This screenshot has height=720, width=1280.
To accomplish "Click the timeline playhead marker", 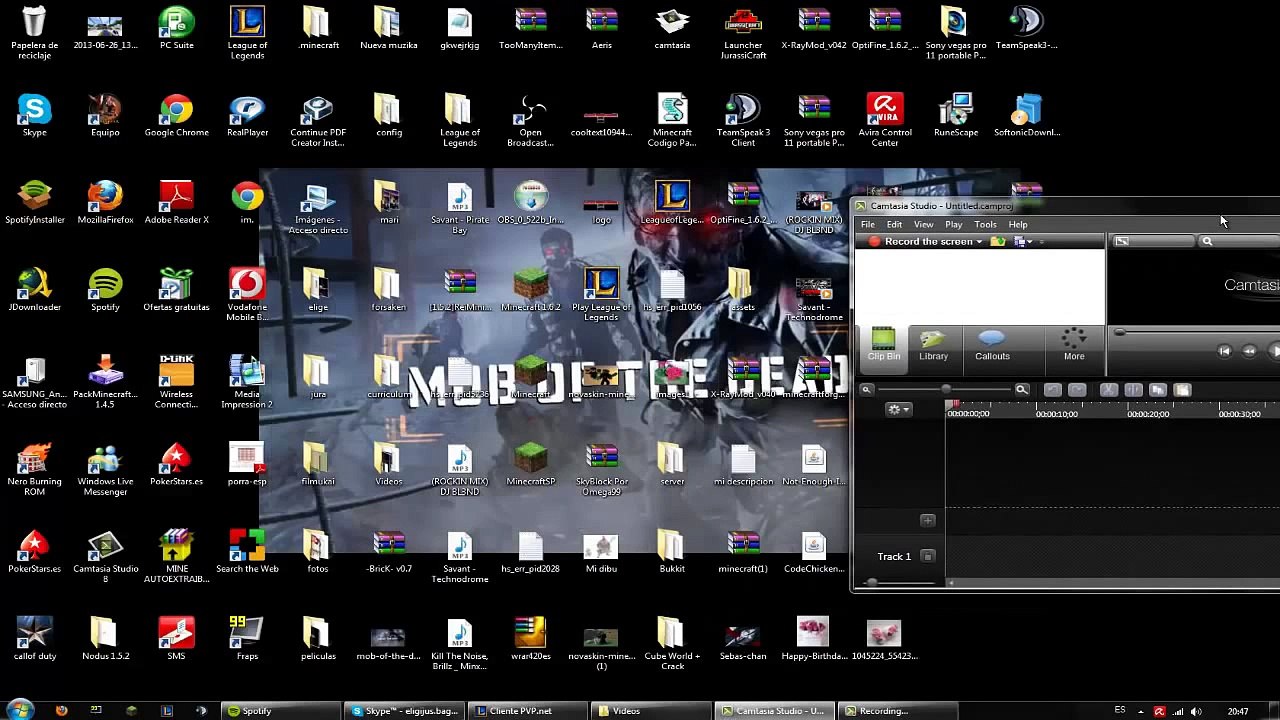I will point(953,406).
